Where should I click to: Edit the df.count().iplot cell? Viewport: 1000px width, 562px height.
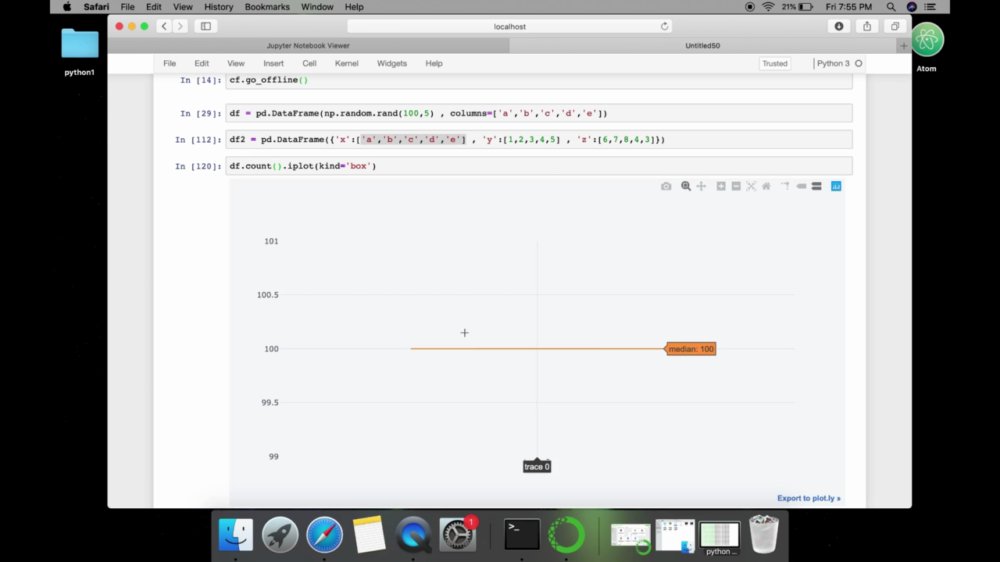(538, 166)
